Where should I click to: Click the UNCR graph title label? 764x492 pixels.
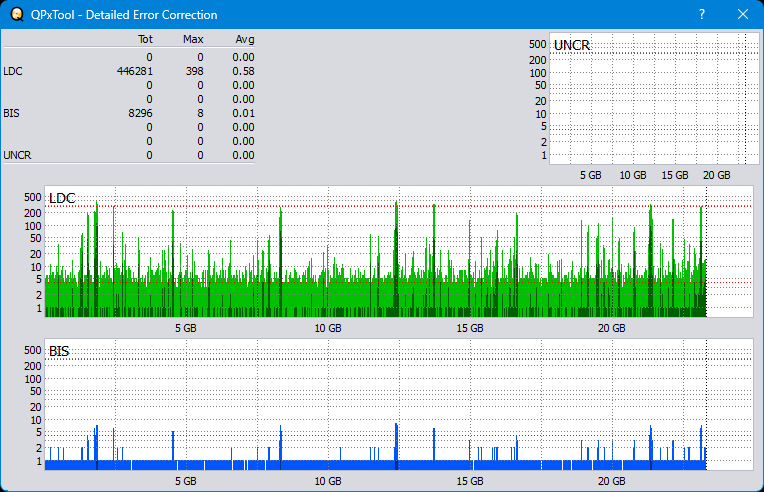pyautogui.click(x=572, y=45)
